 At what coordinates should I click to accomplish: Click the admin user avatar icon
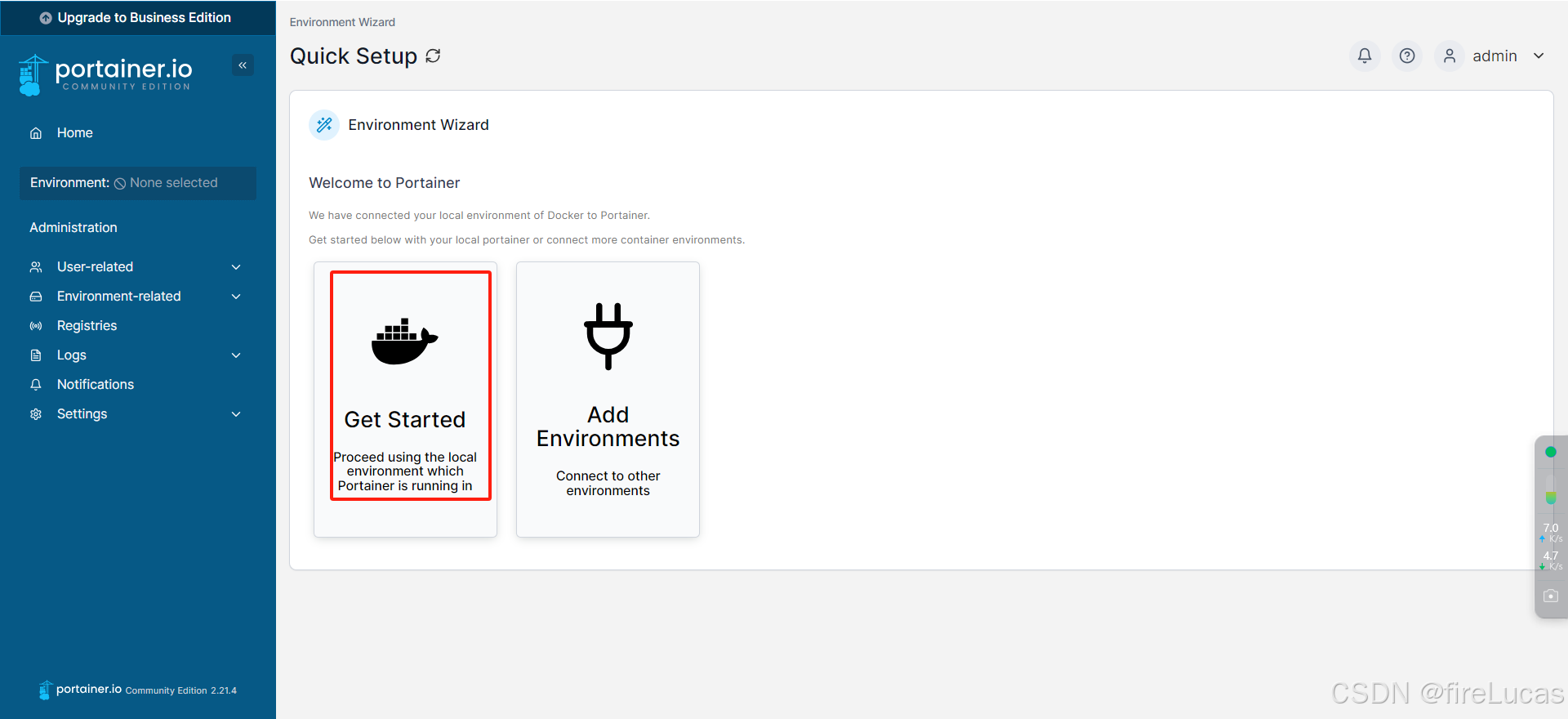[1450, 56]
